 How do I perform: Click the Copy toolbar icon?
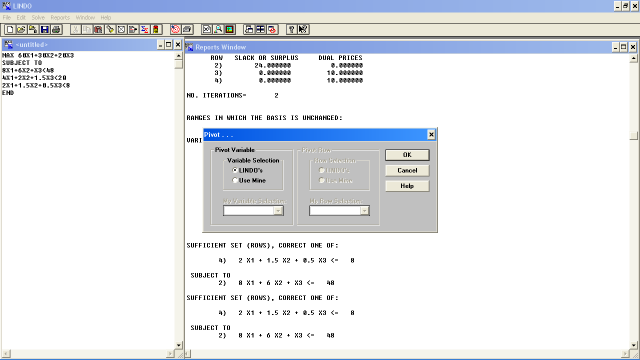pyautogui.click(x=87, y=29)
